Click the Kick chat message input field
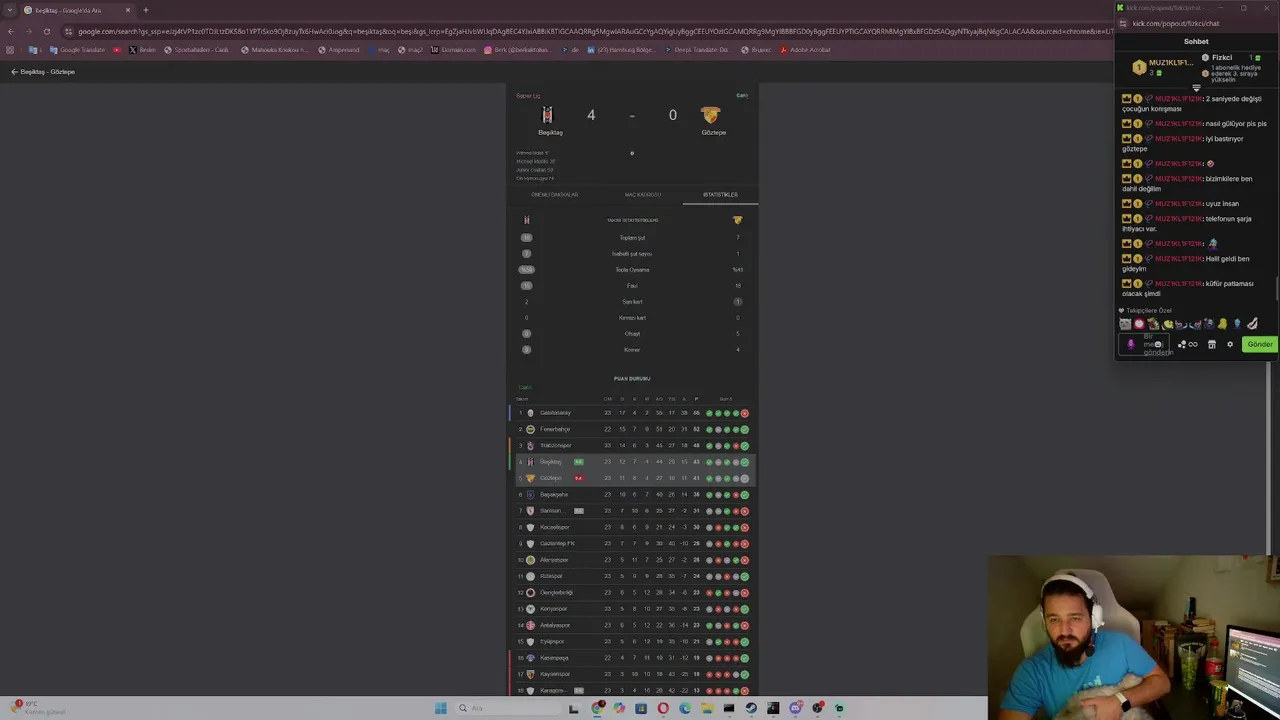 tap(1144, 344)
